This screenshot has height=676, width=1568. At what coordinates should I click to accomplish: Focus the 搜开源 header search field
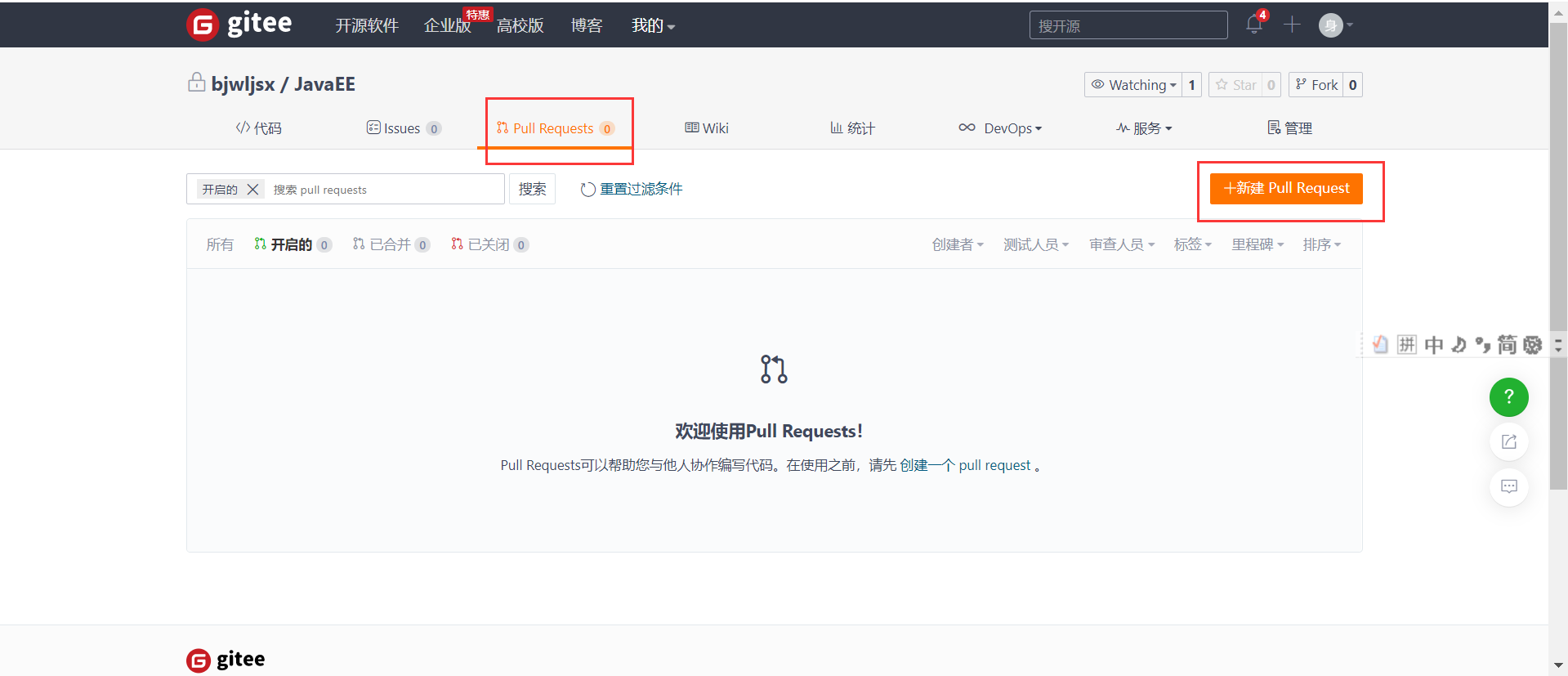1128,25
